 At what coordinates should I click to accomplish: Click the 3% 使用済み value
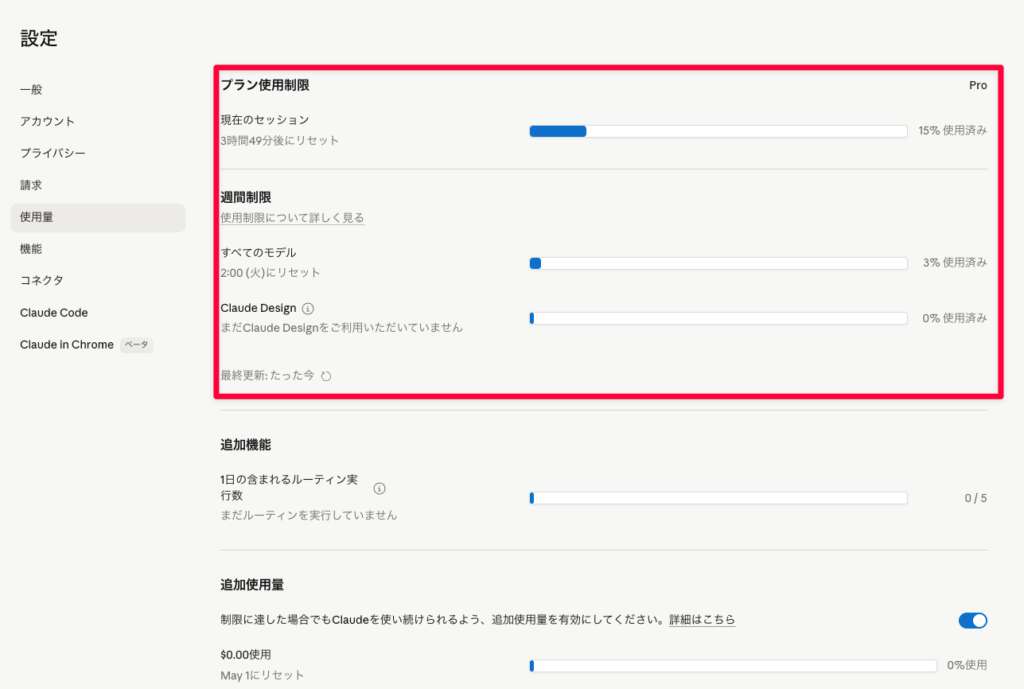pos(955,263)
